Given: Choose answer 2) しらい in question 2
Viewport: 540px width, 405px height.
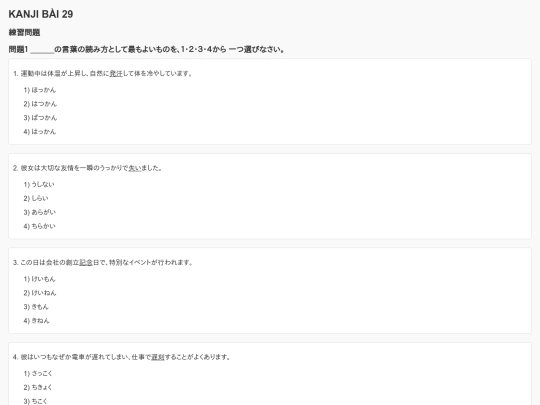Looking at the screenshot, I should pyautogui.click(x=36, y=198).
